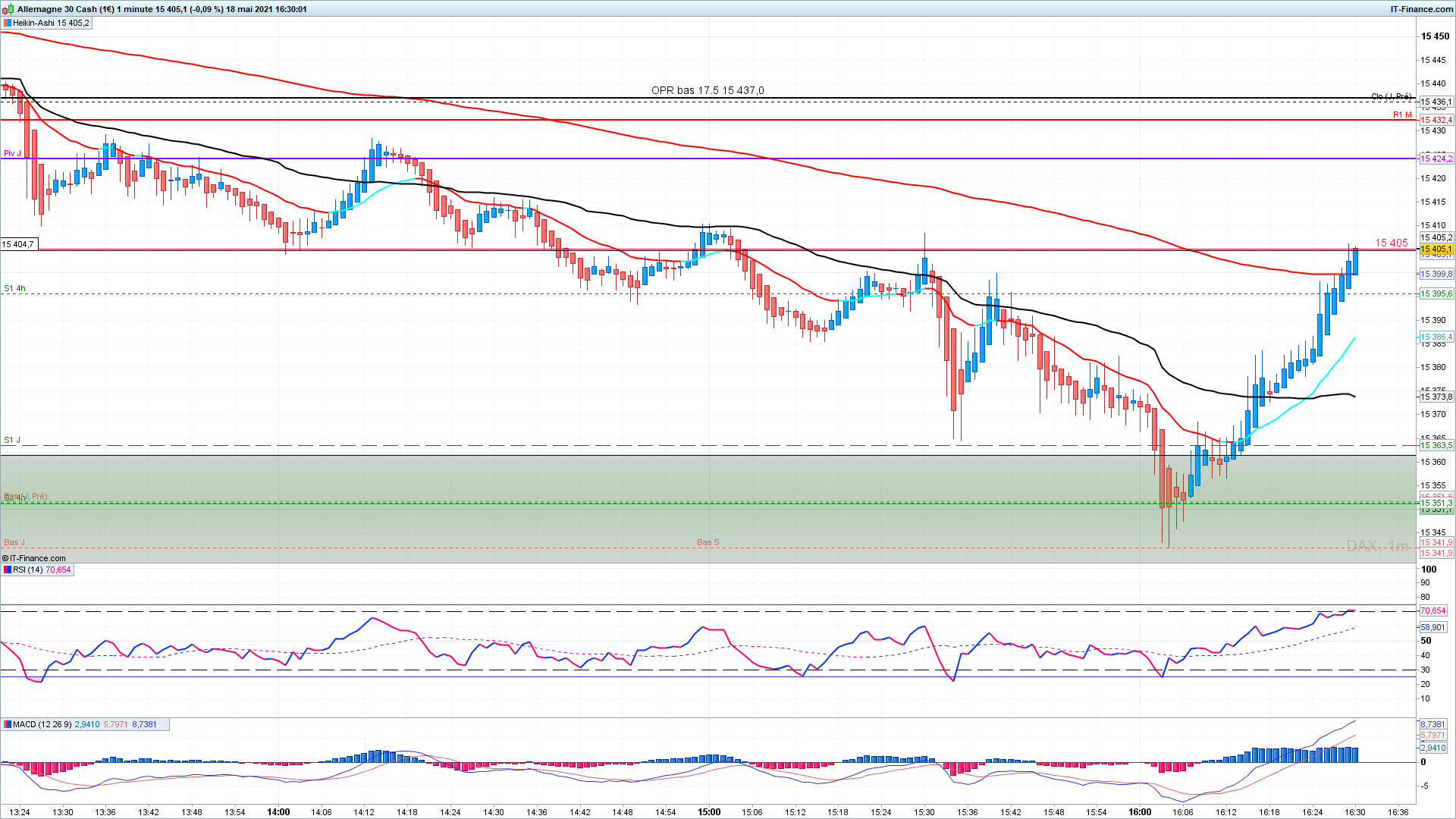This screenshot has width=1456, height=819.
Task: Click the MACD indicator color icon
Action: [x=7, y=724]
